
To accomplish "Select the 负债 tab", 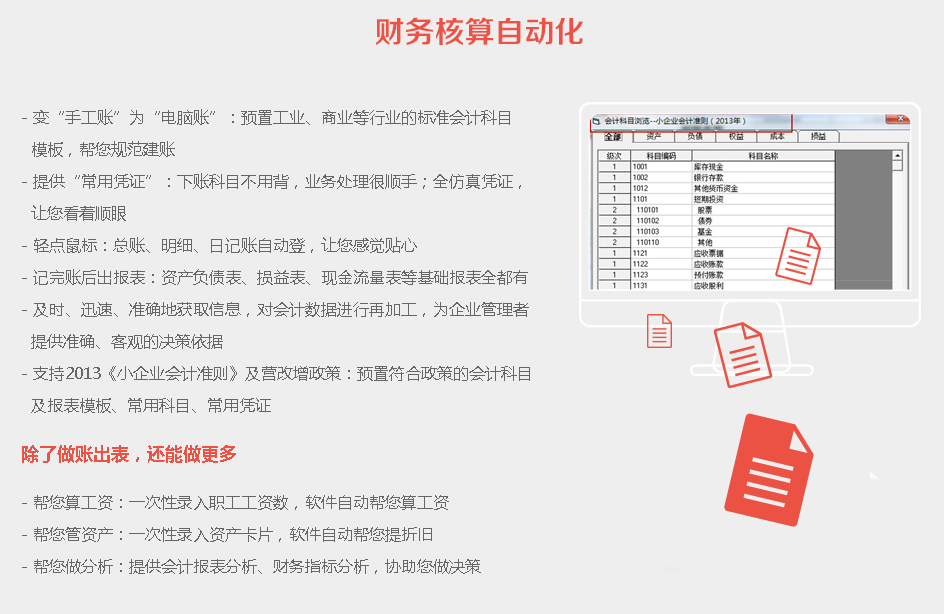I will (x=694, y=136).
